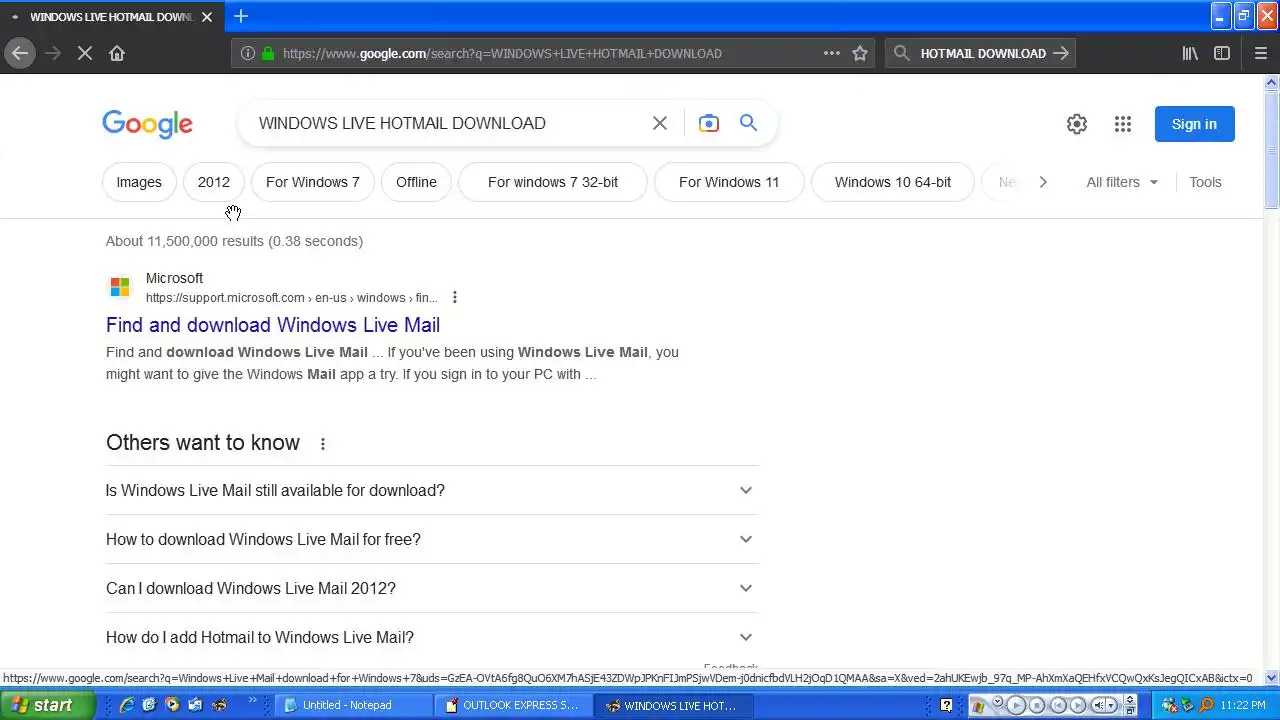
Task: Open the Windows start menu
Action: click(47, 705)
